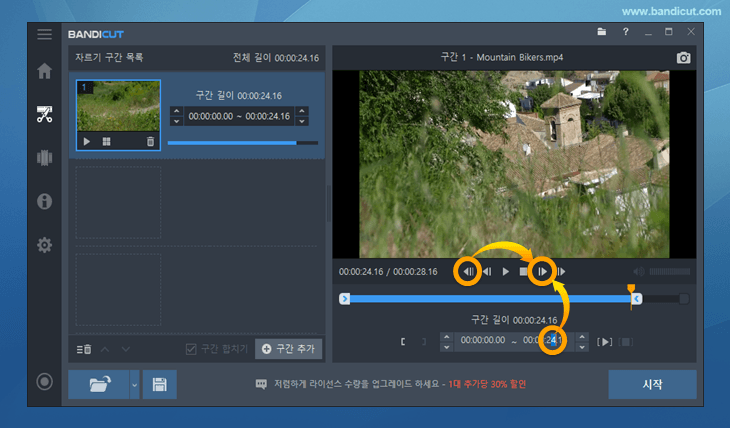
Task: Click the orange playhead marker
Action: 631,289
